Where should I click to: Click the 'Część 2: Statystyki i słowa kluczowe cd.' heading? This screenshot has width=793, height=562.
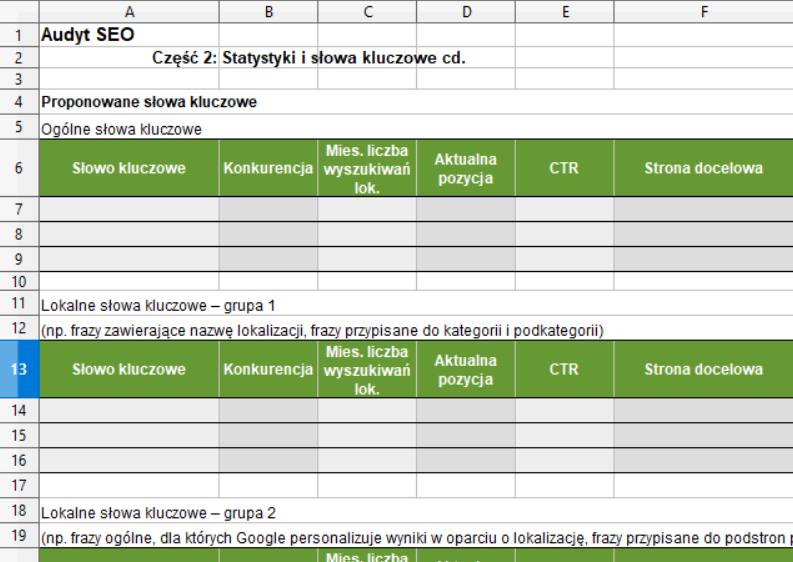tap(309, 57)
